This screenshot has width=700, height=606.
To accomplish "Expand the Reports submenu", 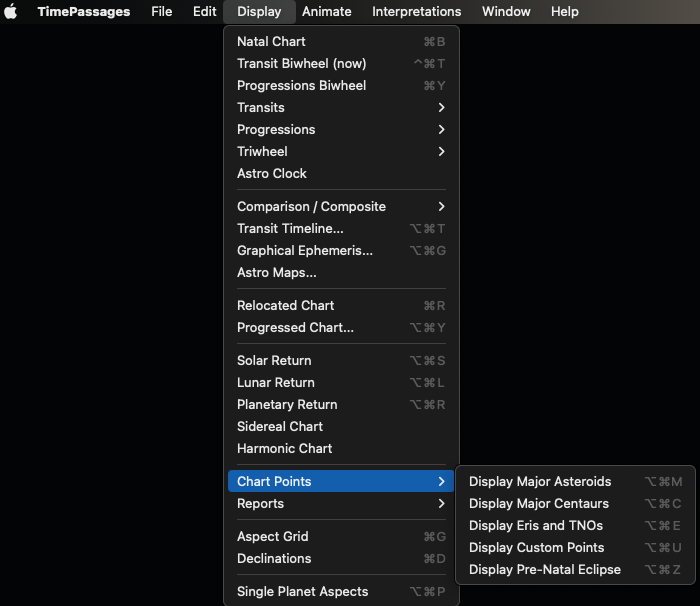I will tap(341, 504).
